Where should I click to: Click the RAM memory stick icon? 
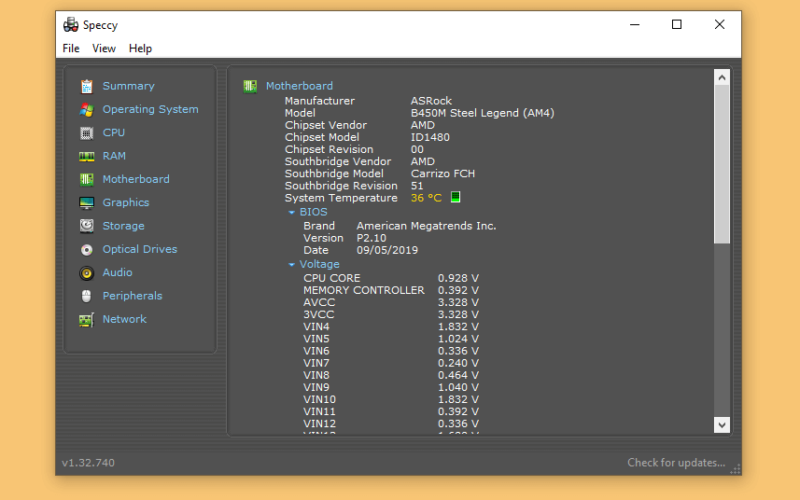point(87,156)
